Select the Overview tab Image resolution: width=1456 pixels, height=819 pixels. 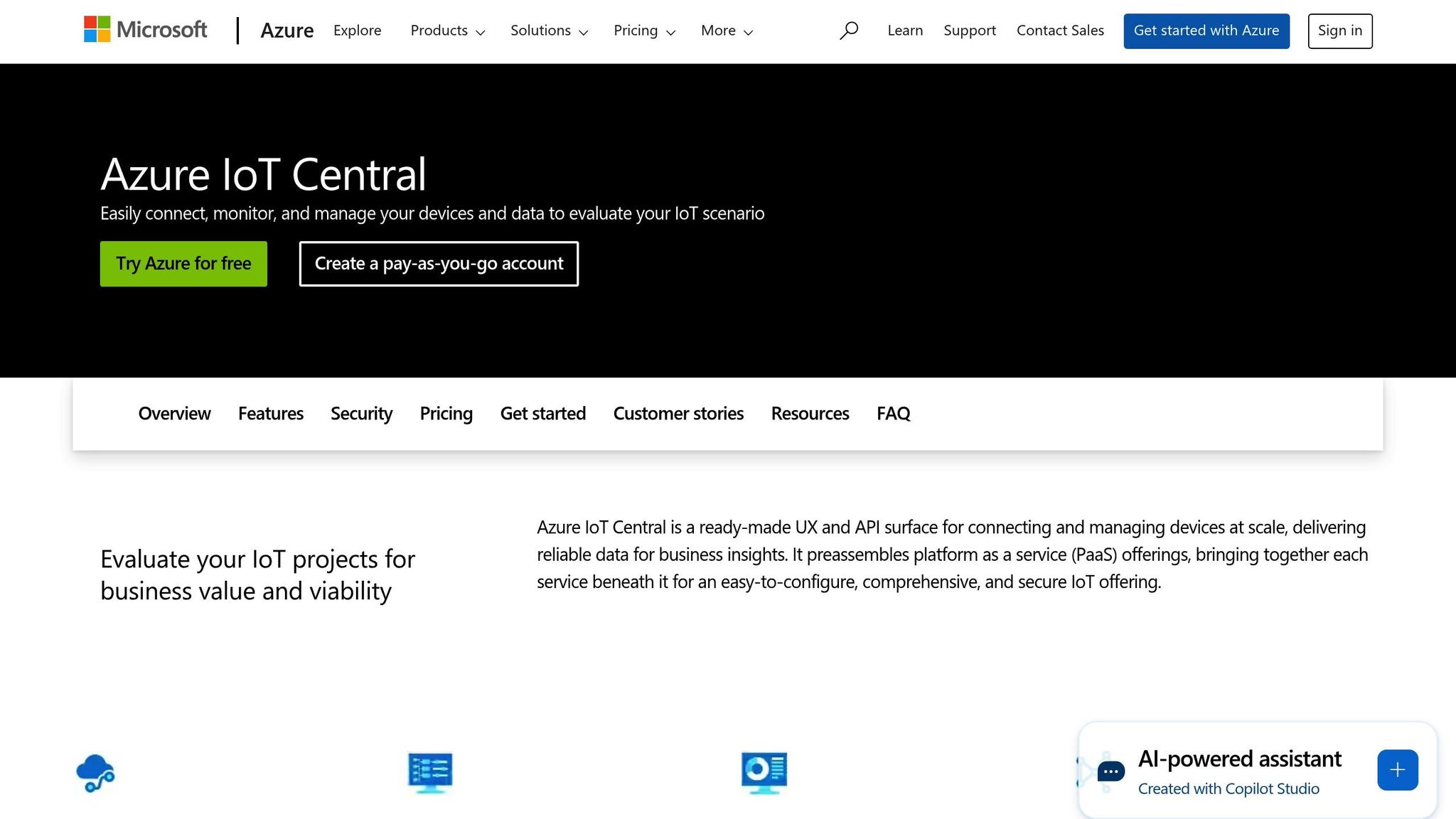[x=174, y=414]
